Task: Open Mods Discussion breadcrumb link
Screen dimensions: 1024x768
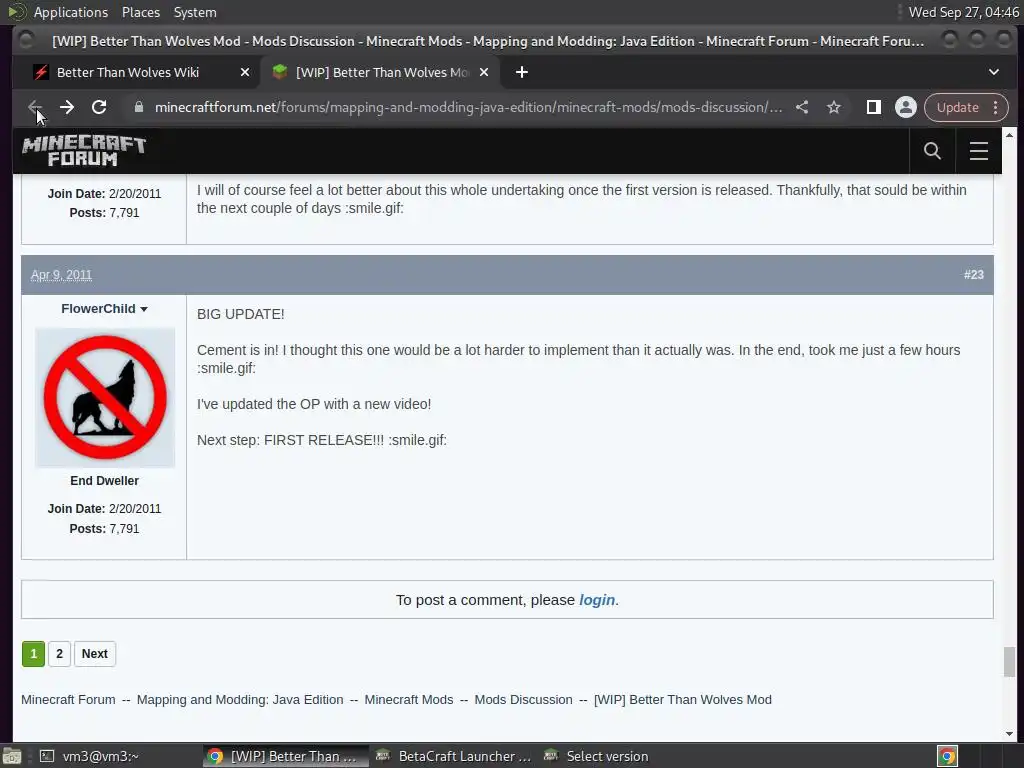Action: tap(523, 700)
